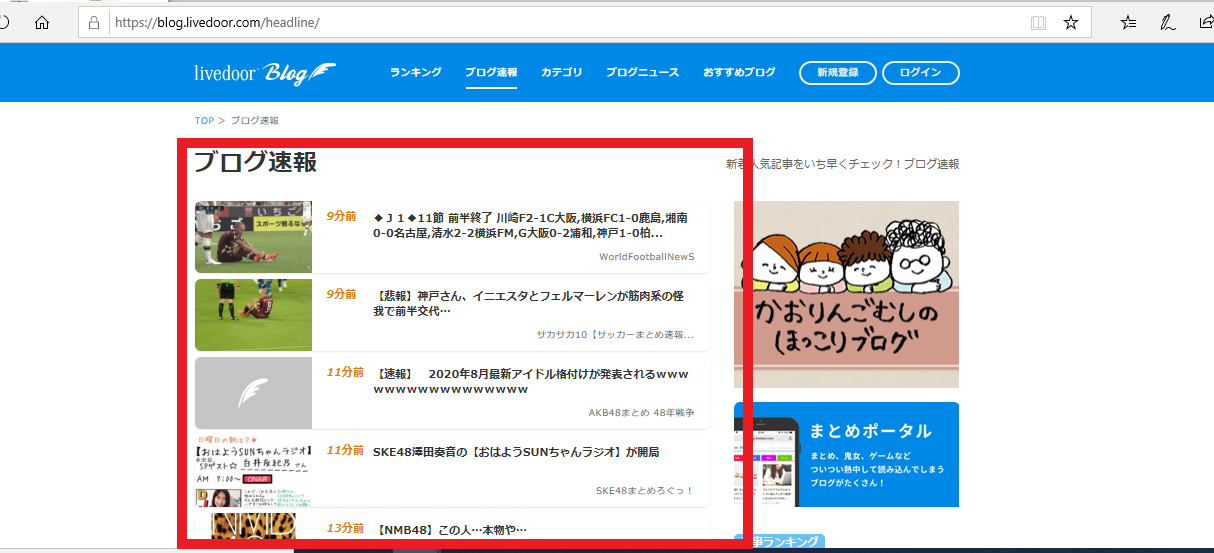The height and width of the screenshot is (553, 1214).
Task: Click the 9分前 timestamp of the J1 article
Action: [341, 216]
